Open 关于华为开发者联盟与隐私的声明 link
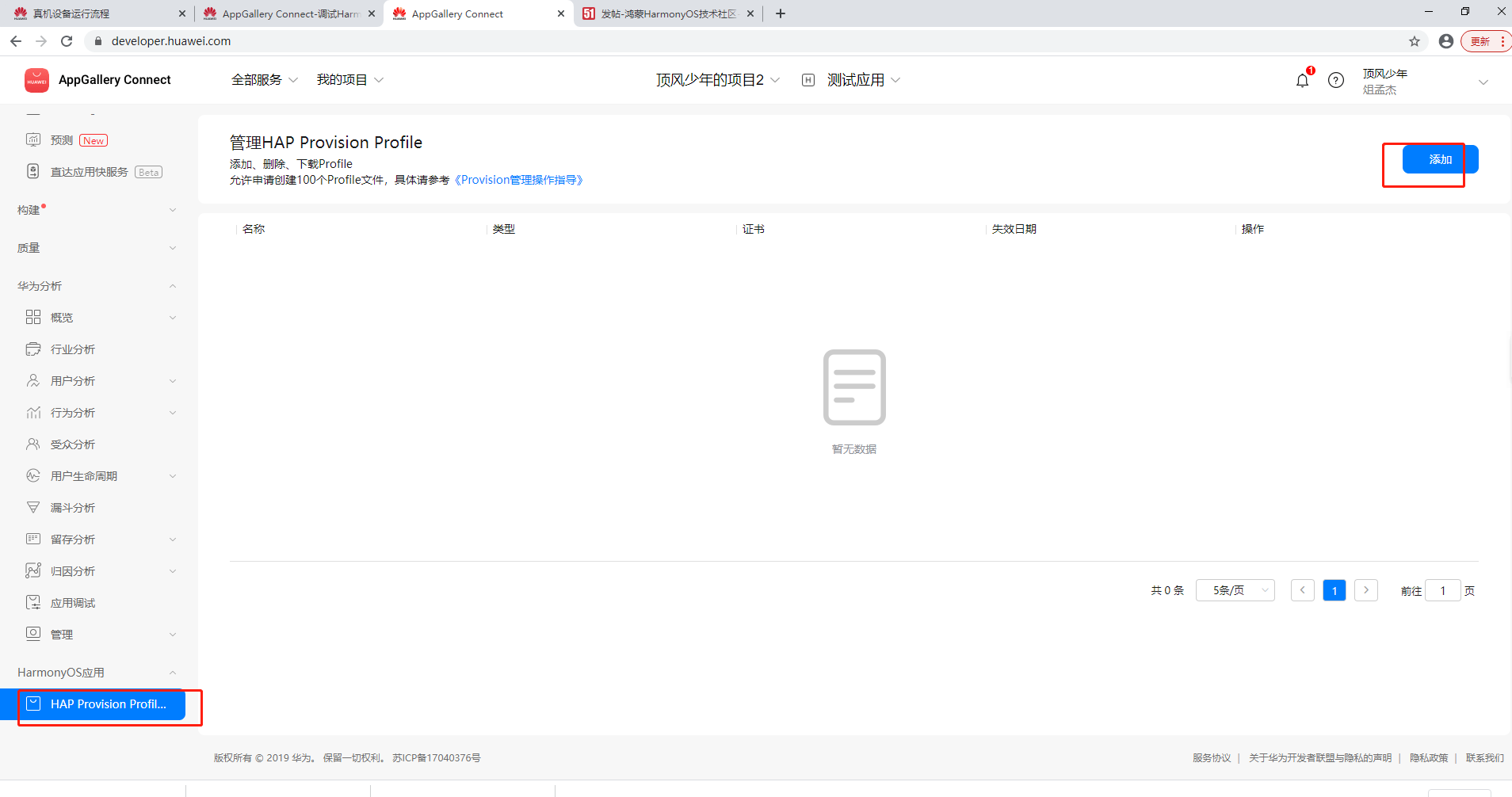 (x=1320, y=758)
